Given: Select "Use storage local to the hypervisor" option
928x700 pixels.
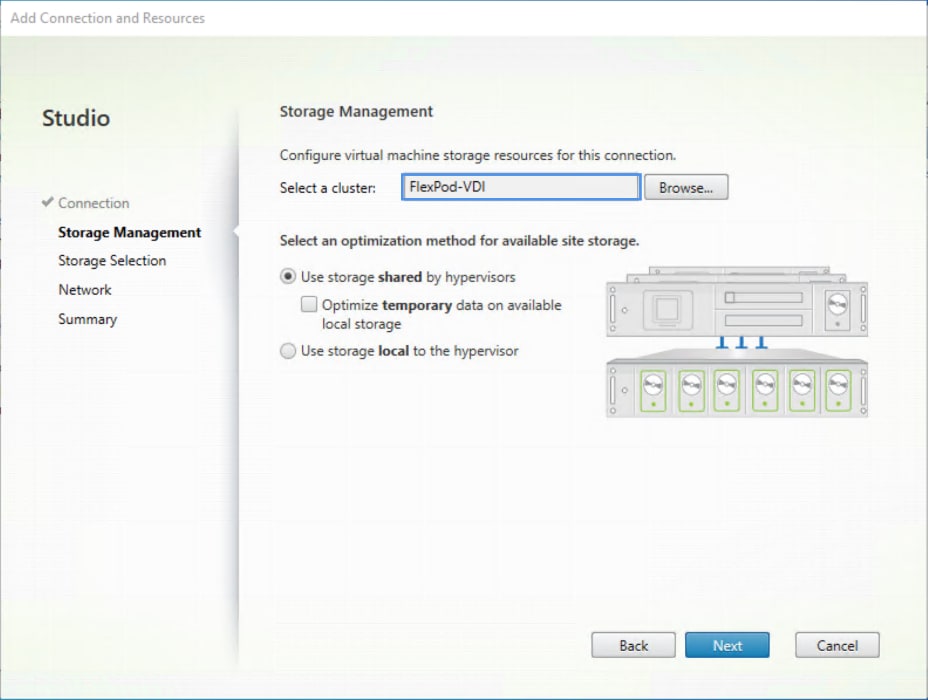Looking at the screenshot, I should (288, 351).
